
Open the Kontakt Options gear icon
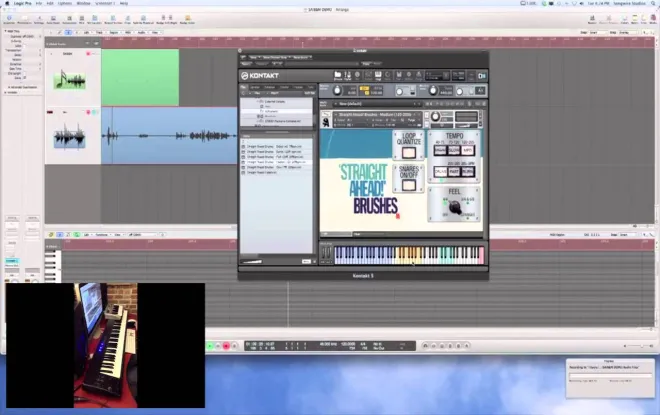coord(409,75)
